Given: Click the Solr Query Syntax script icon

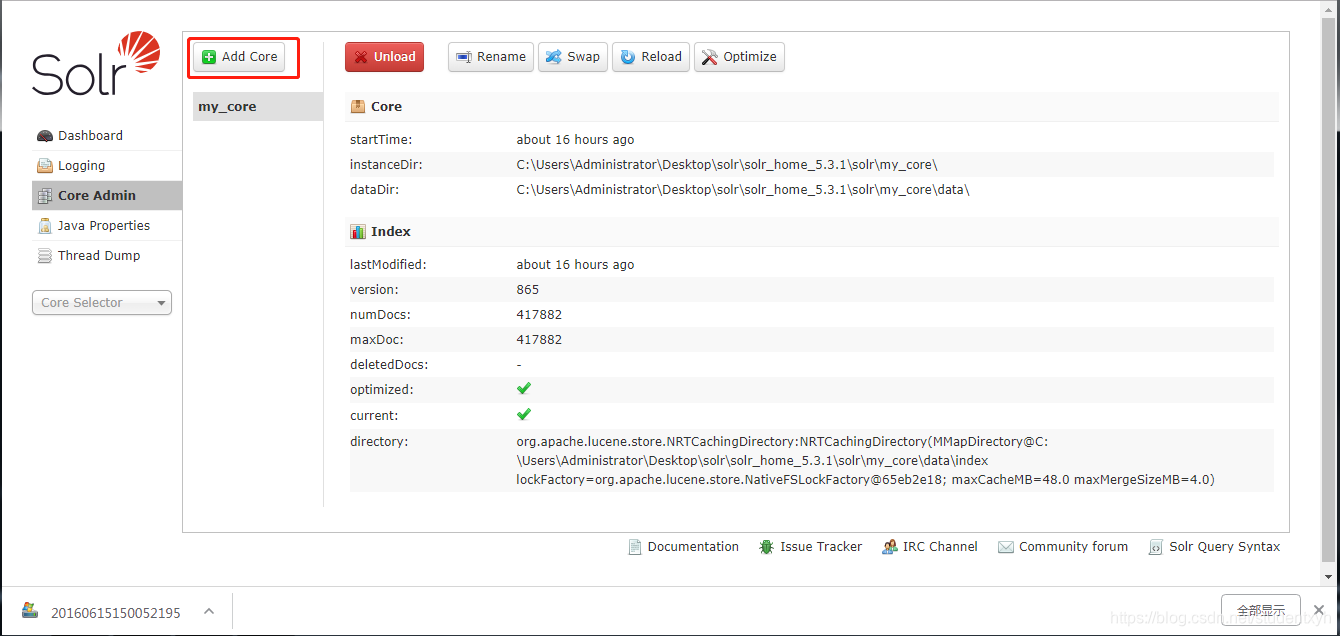Looking at the screenshot, I should (x=1156, y=547).
